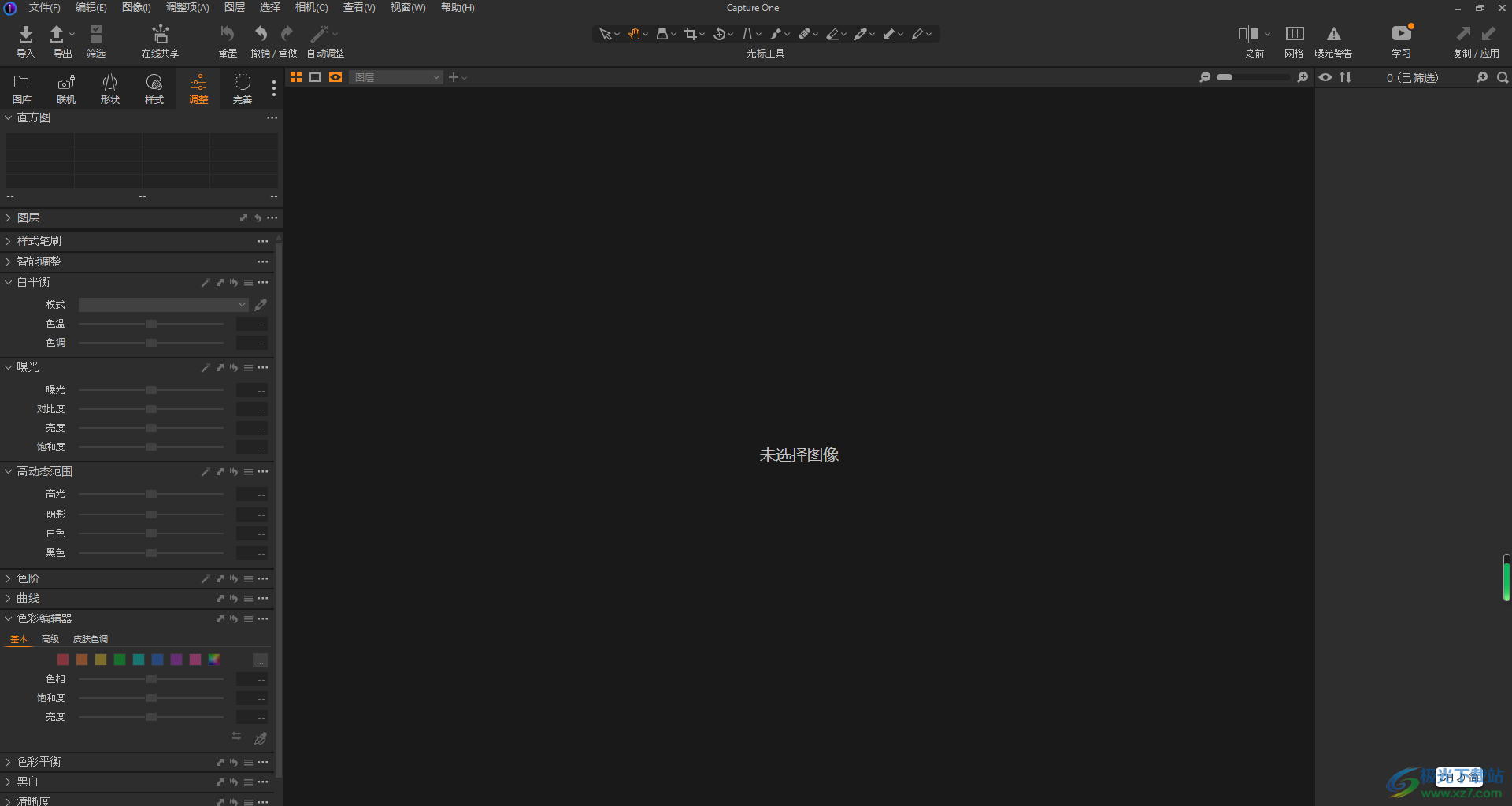Image resolution: width=1512 pixels, height=806 pixels.
Task: Switch to the Advanced (高级) color tab
Action: pyautogui.click(x=50, y=639)
